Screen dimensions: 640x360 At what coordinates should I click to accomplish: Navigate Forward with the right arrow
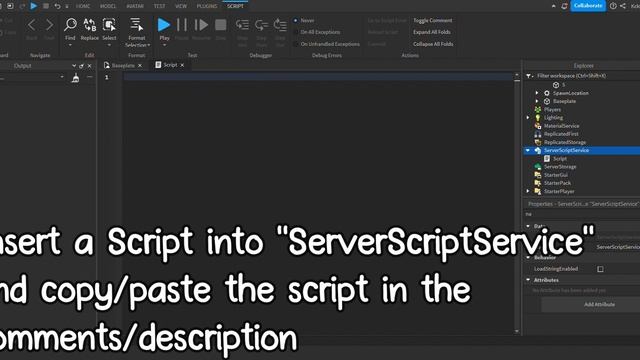pos(49,25)
